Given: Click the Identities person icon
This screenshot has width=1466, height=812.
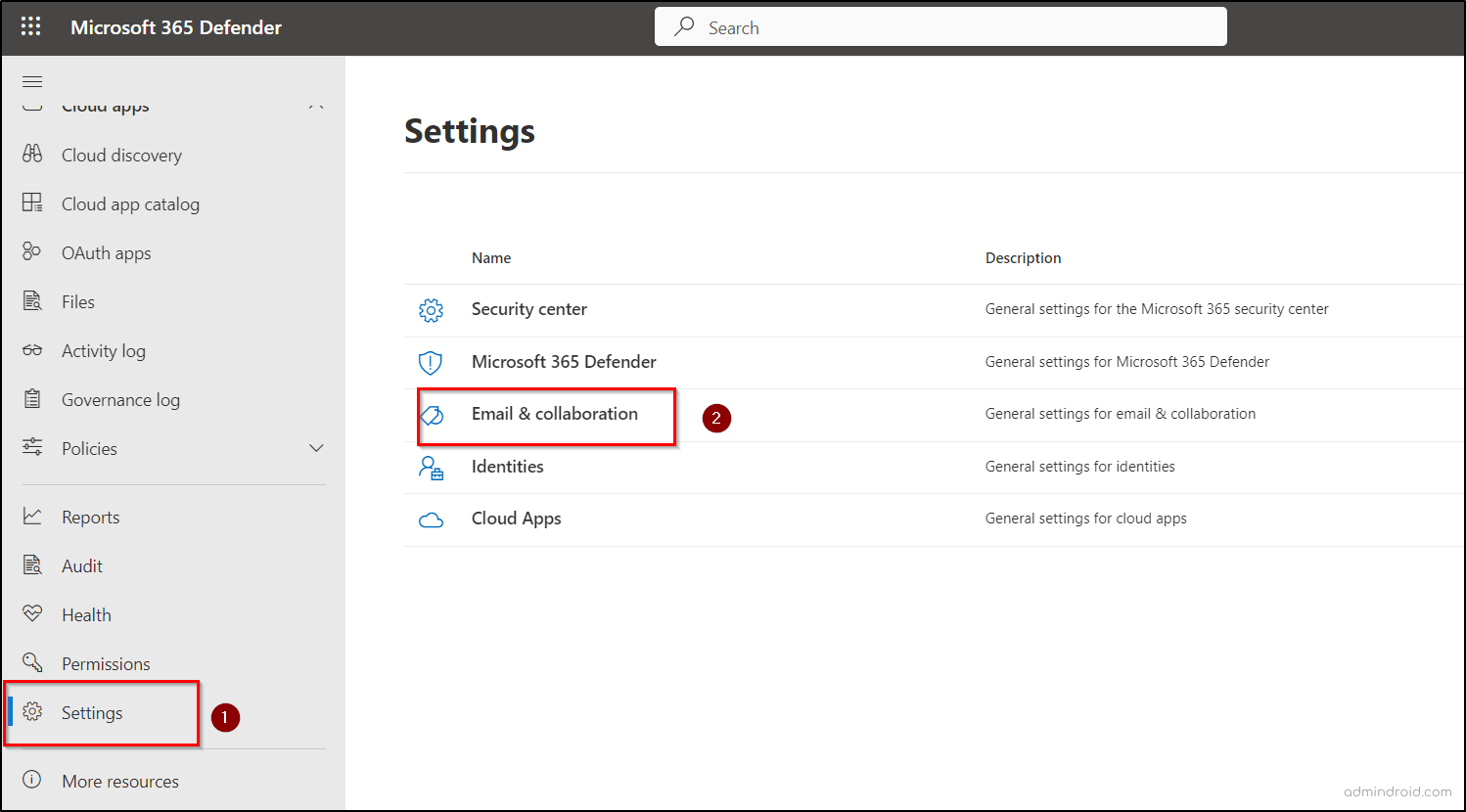Looking at the screenshot, I should pos(431,468).
